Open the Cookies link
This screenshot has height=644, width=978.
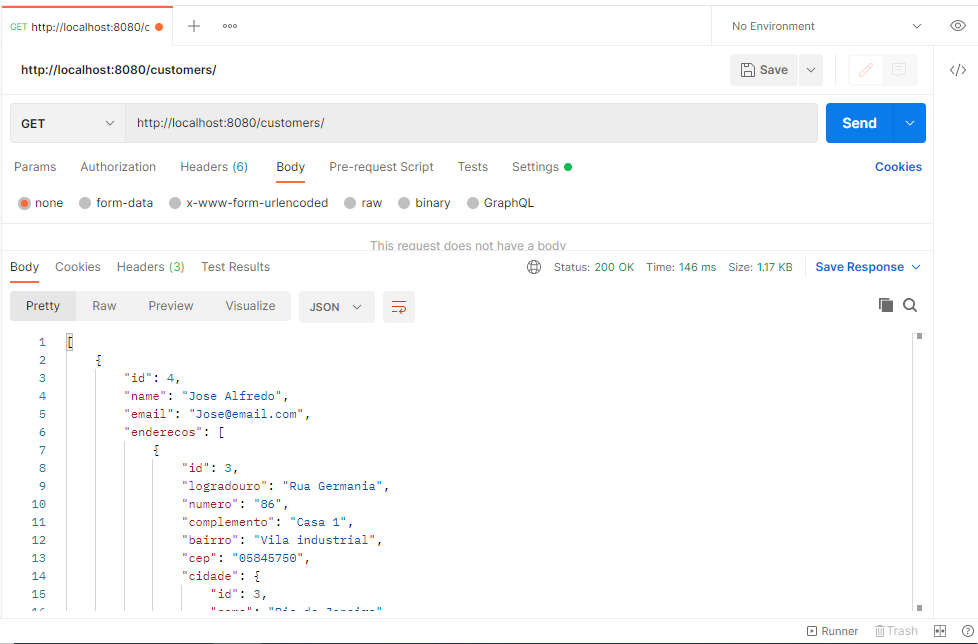coord(898,167)
